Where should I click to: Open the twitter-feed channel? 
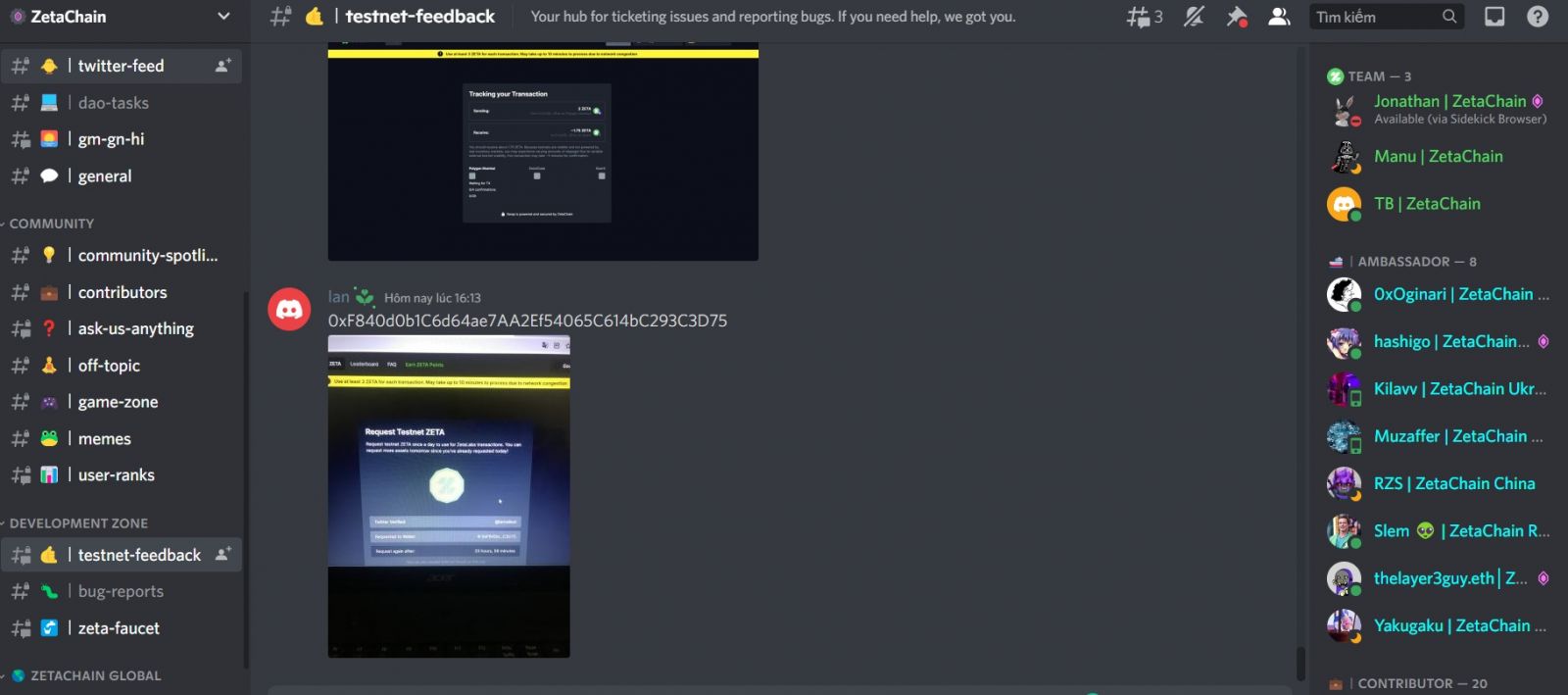[x=122, y=66]
